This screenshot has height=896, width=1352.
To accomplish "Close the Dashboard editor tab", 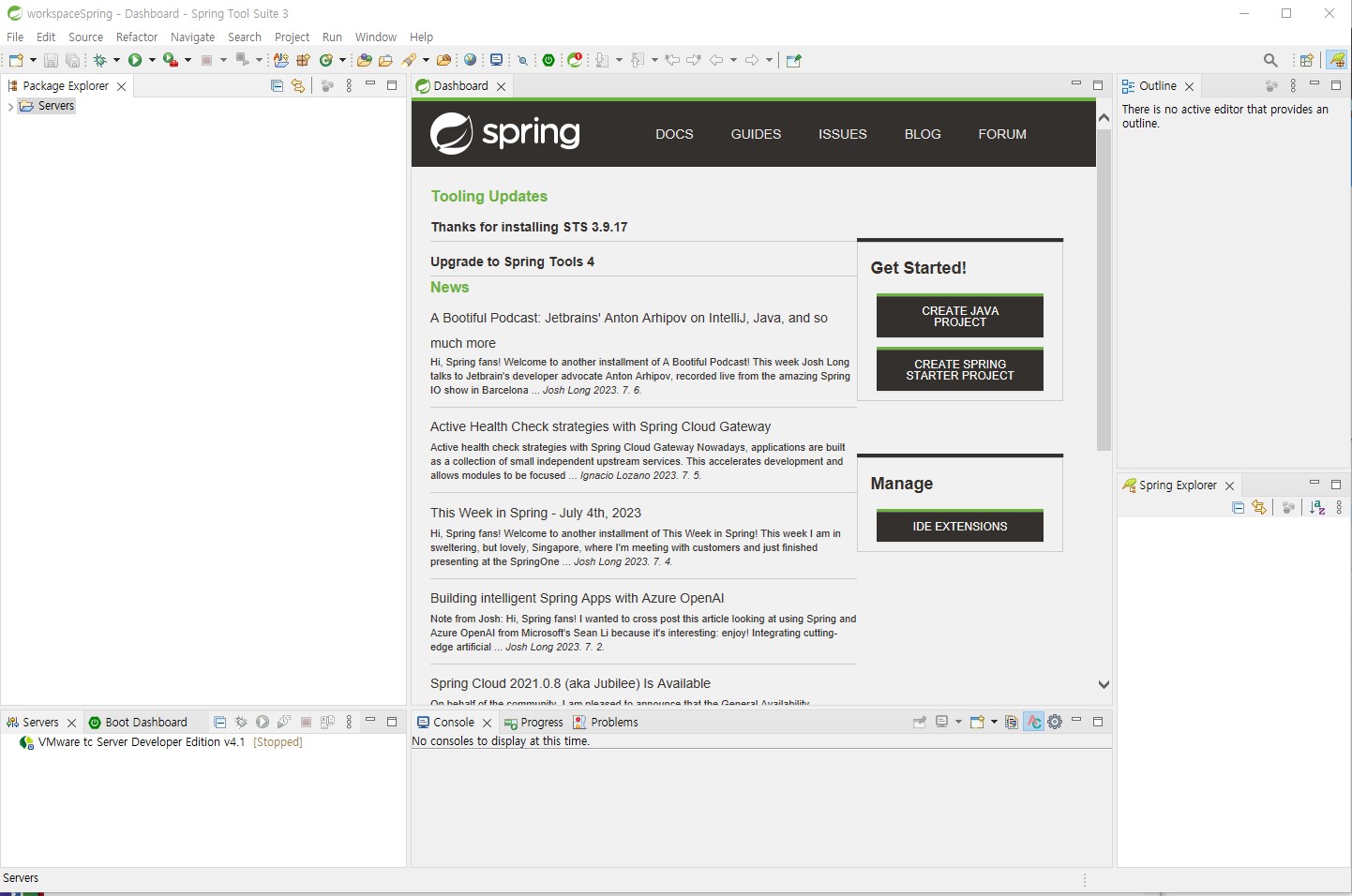I will tap(502, 86).
